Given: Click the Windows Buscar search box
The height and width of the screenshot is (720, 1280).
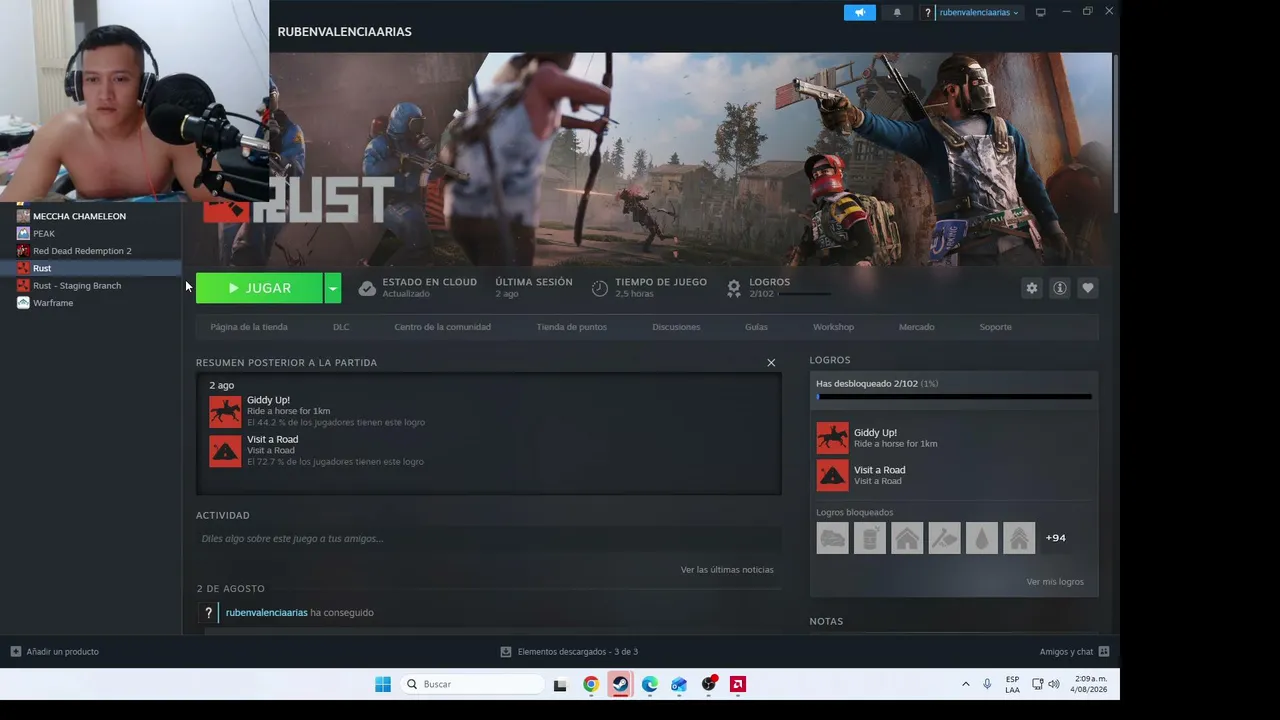Looking at the screenshot, I should pyautogui.click(x=472, y=684).
